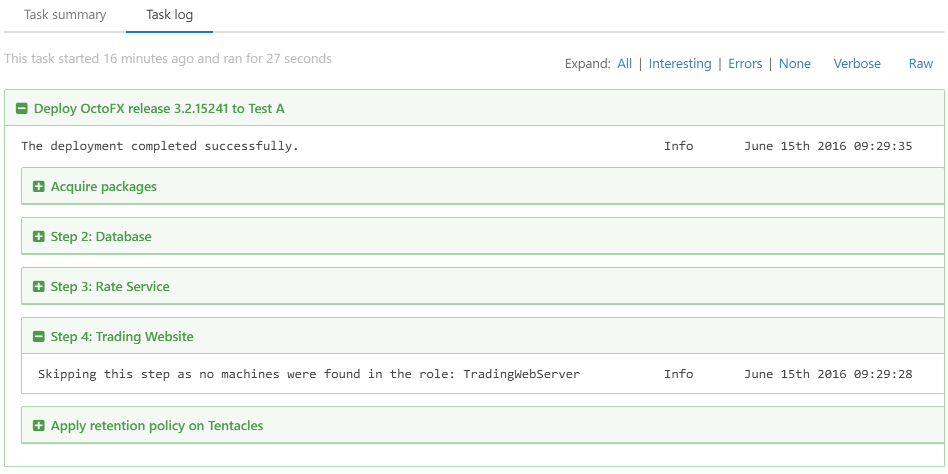Viewport: 948px width, 474px height.
Task: Switch log to Verbose output
Action: (x=857, y=64)
